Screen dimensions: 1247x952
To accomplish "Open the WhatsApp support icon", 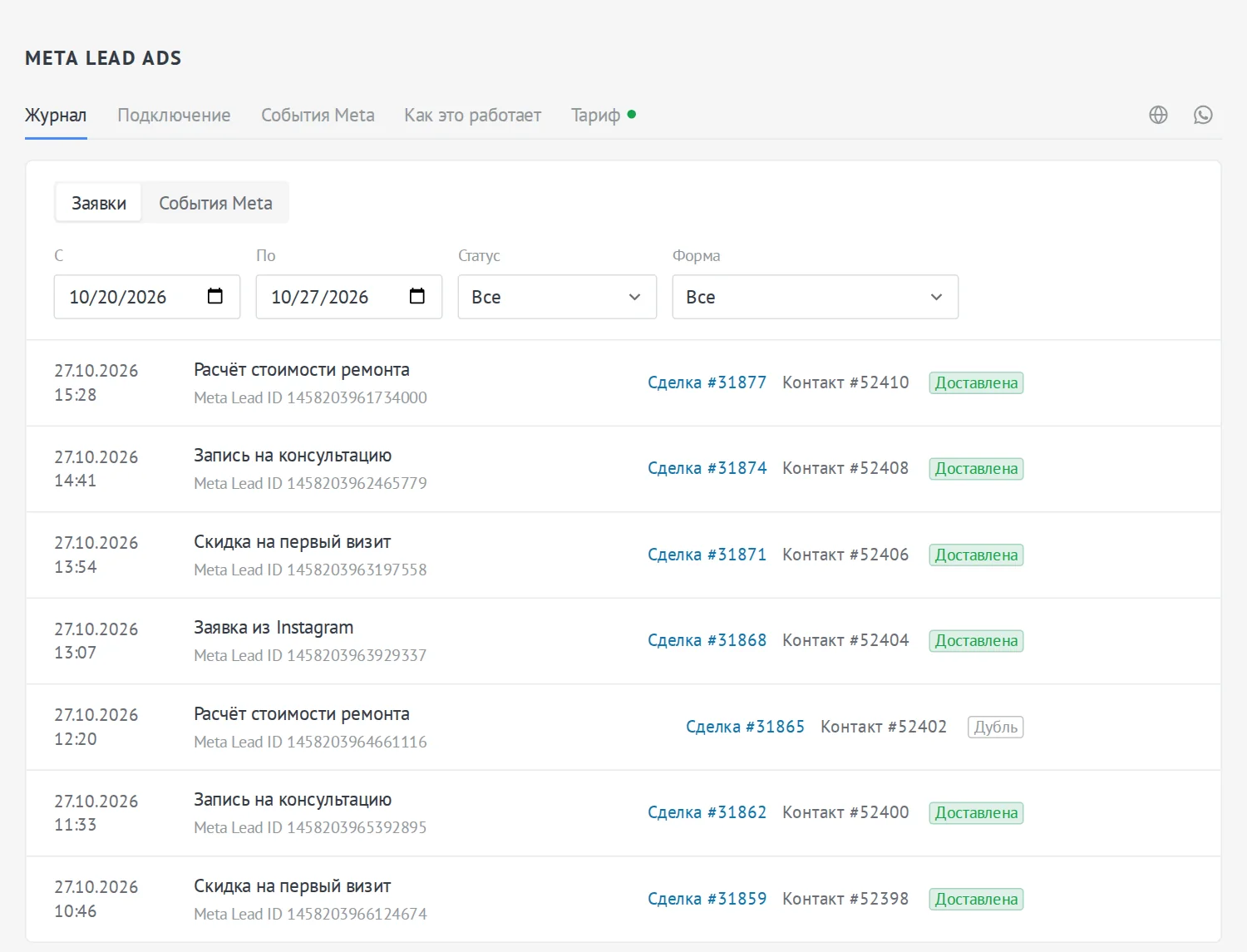I will tap(1203, 115).
